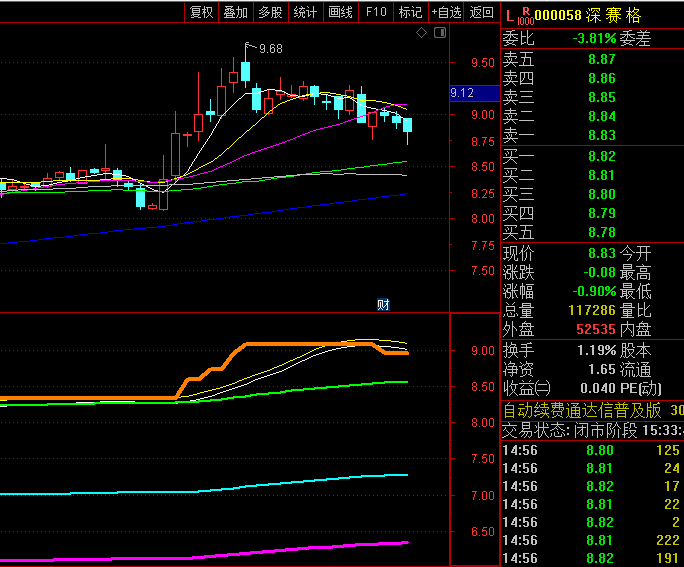The height and width of the screenshot is (567, 684).
Task: Select stock code 000058 in header
Action: [x=558, y=15]
